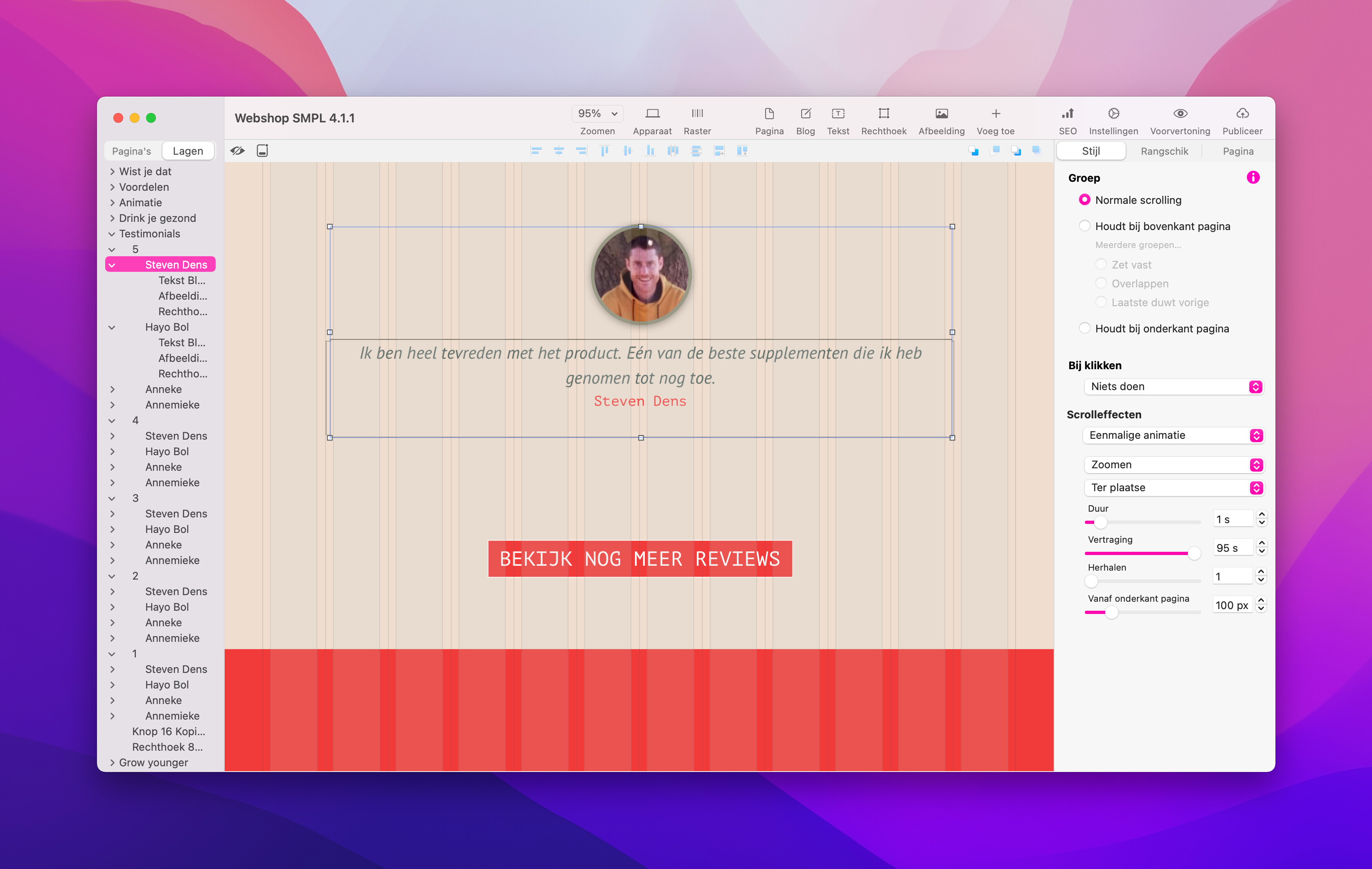Choose Laatste duwt vorige option

pos(1101,302)
